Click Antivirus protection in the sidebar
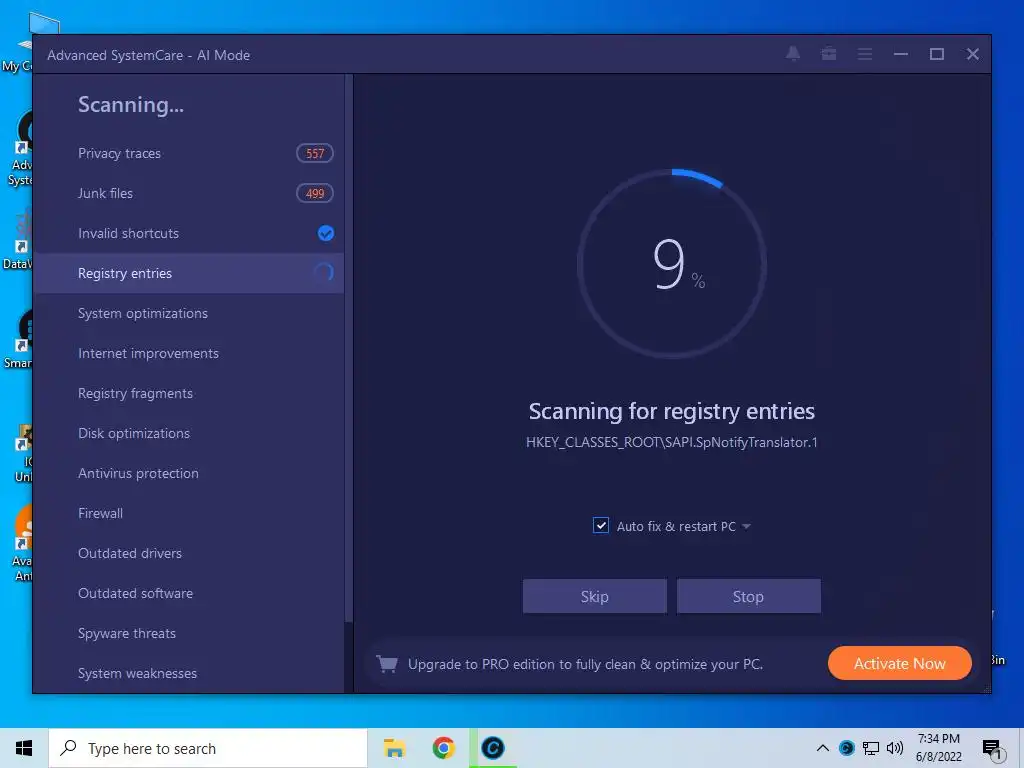 [x=188, y=473]
